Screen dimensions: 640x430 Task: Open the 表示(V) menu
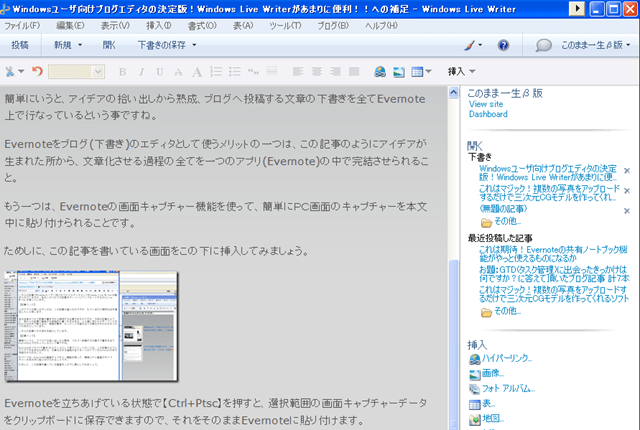115,26
